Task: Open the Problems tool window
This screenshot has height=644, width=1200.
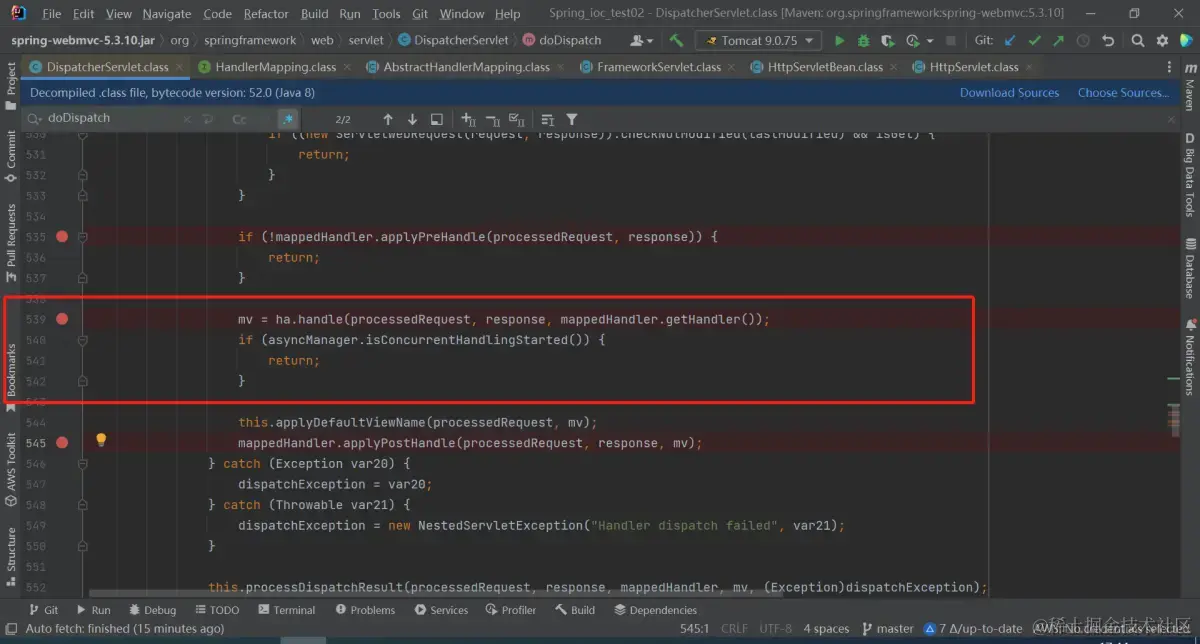Action: pyautogui.click(x=366, y=610)
